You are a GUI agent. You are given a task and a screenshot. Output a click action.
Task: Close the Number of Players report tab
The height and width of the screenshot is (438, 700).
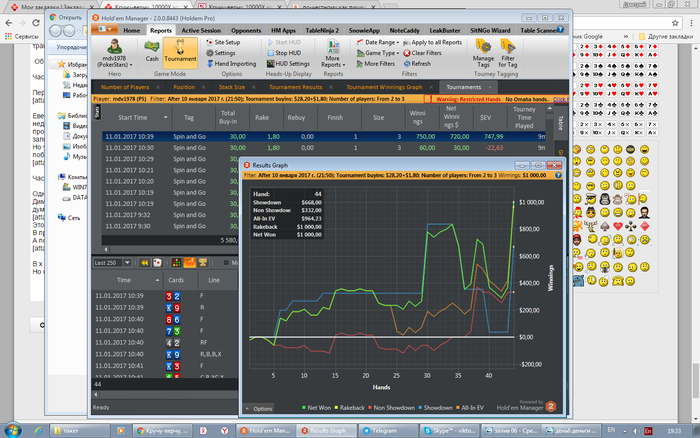point(158,87)
